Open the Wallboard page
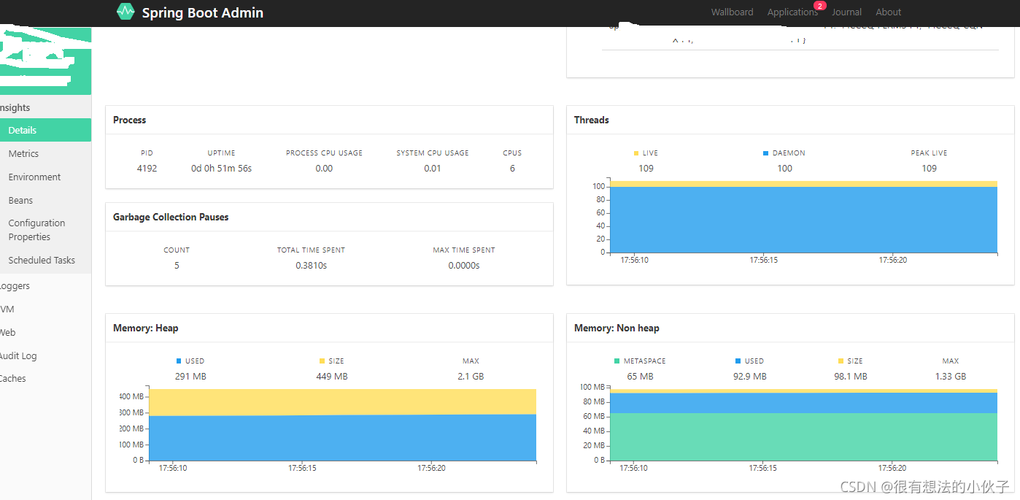The image size is (1020, 500). pos(732,13)
